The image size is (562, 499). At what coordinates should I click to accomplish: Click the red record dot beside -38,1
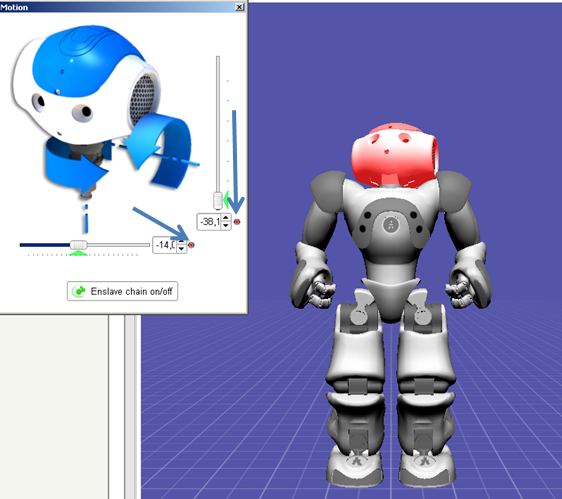tap(237, 222)
